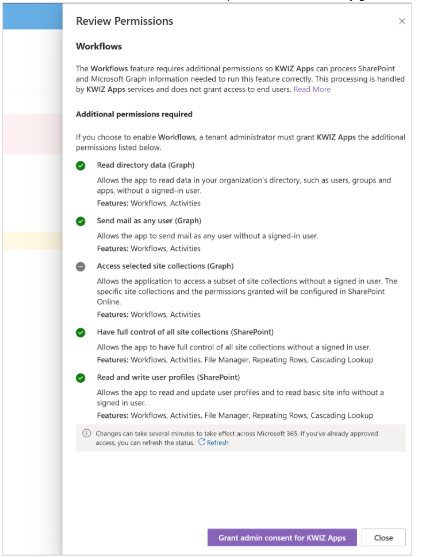
Task: Select the Send mail as any user (Graph) heading
Action: [149, 221]
